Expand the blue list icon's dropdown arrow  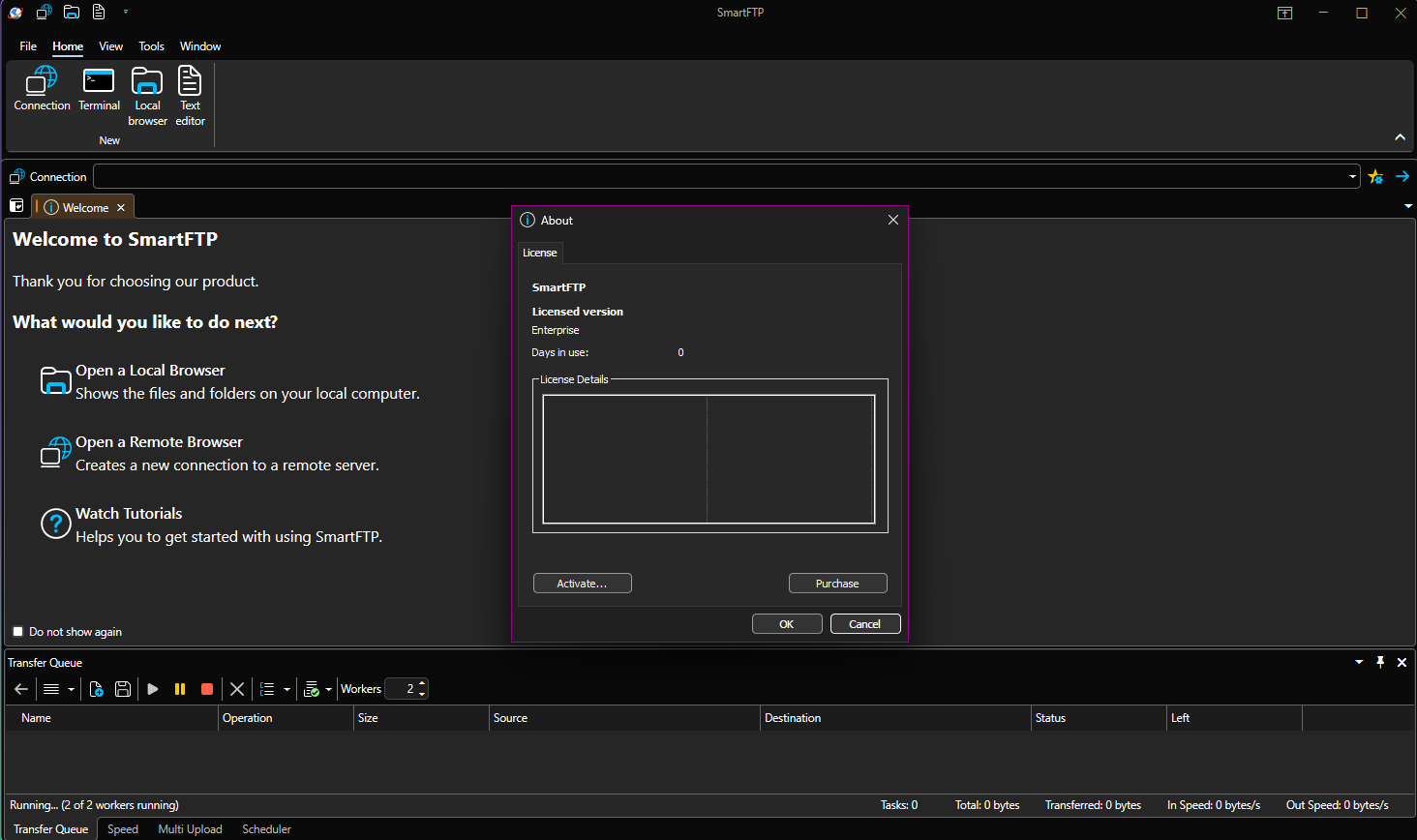point(286,689)
